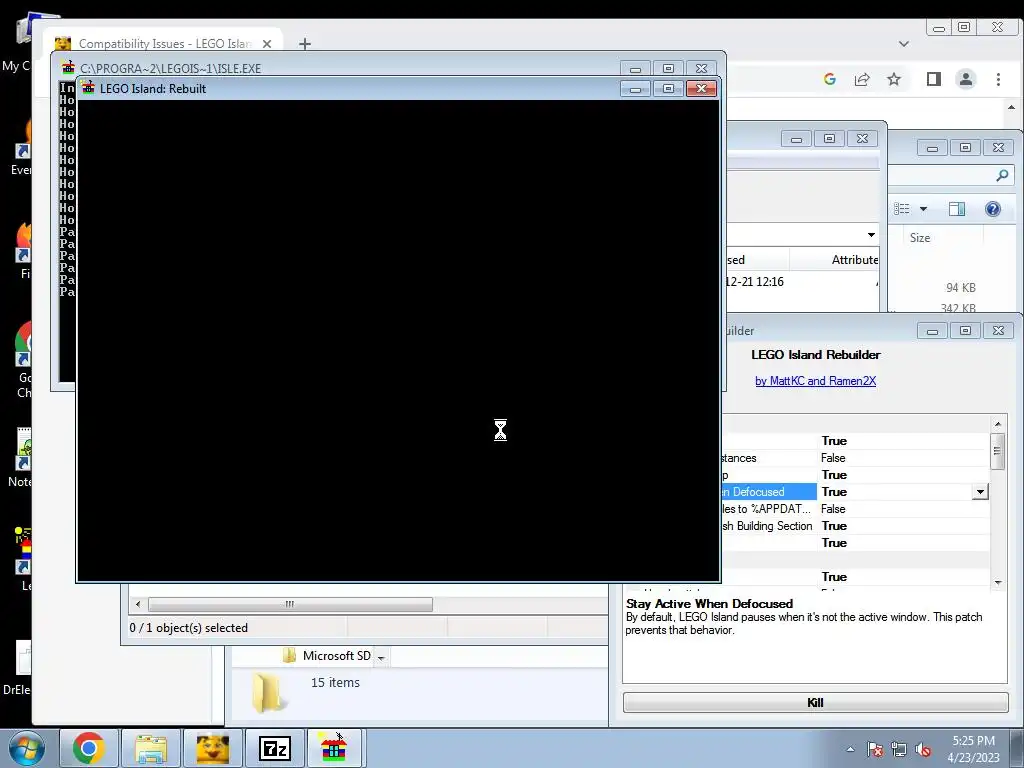Screen dimensions: 1024x768
Task: Select the Compatibility Issues - LEGO Island tab
Action: 165,43
